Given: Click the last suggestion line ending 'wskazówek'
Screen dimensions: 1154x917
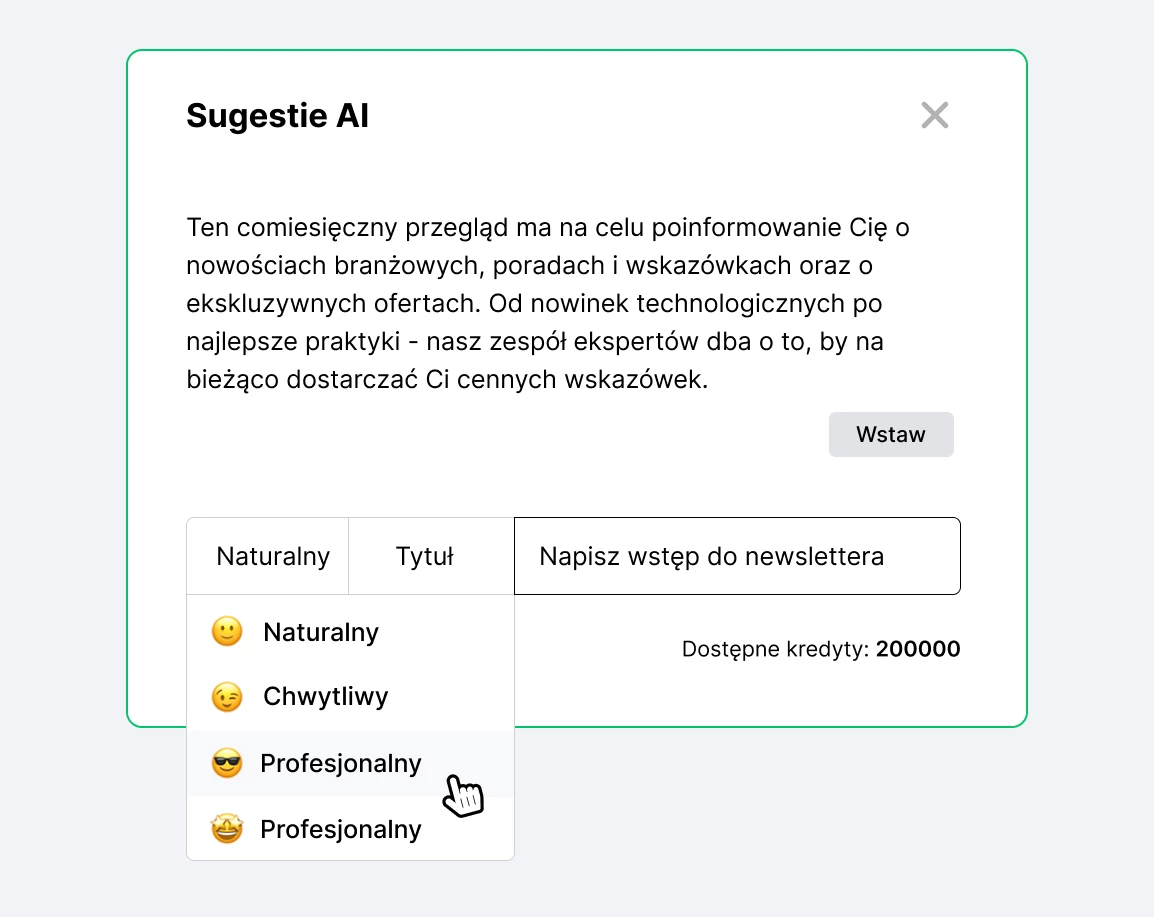Looking at the screenshot, I should point(447,380).
